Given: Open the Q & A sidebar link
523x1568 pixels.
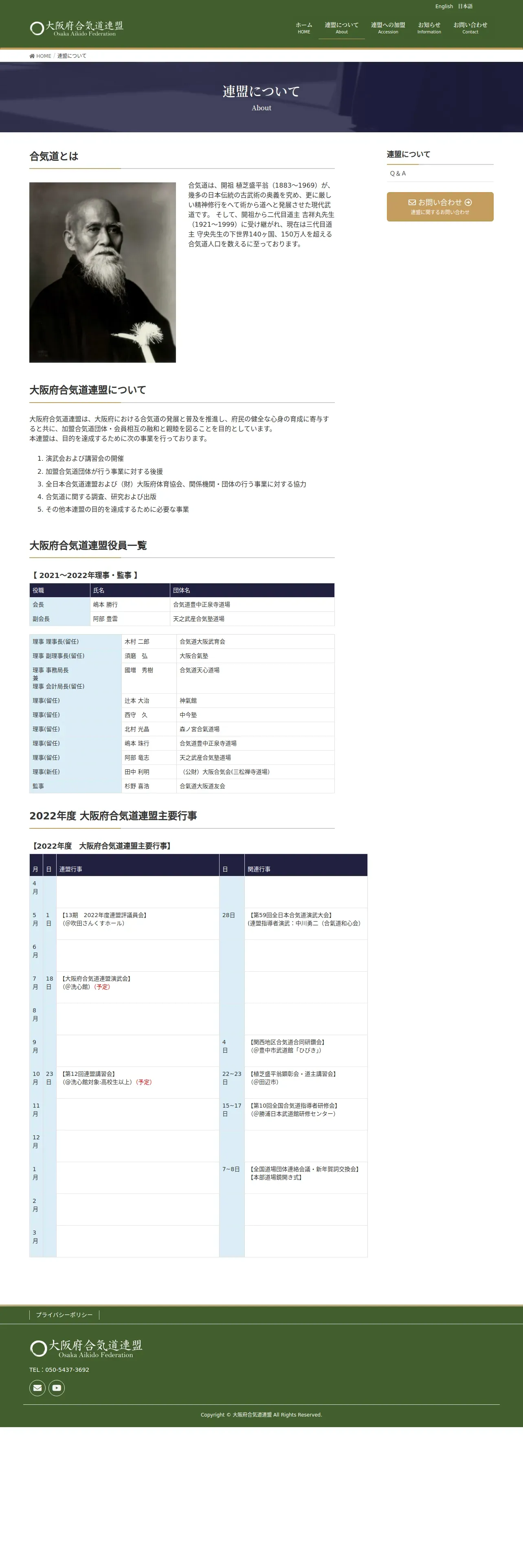Looking at the screenshot, I should click(x=439, y=173).
